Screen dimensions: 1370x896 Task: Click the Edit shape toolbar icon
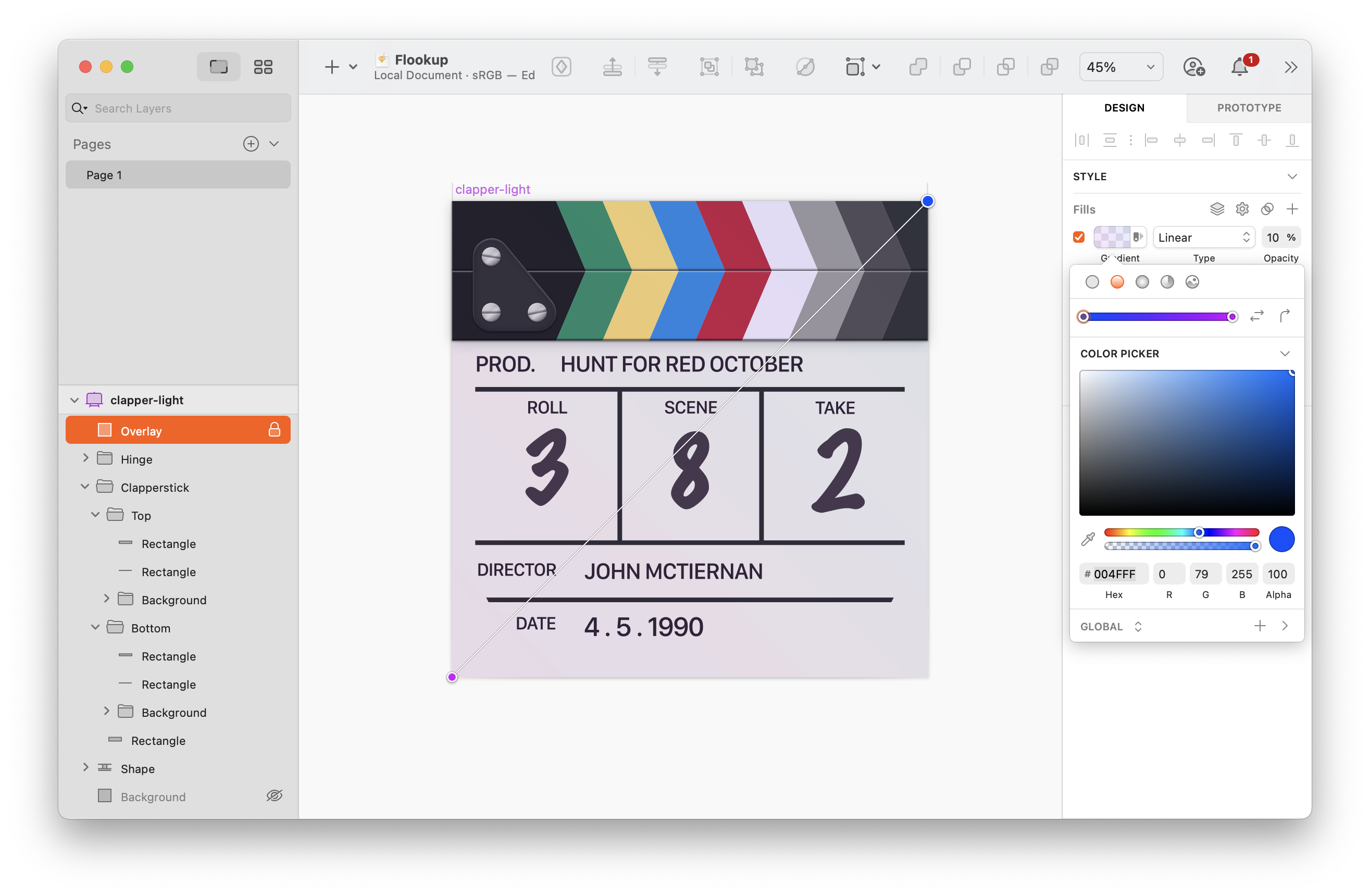(805, 67)
